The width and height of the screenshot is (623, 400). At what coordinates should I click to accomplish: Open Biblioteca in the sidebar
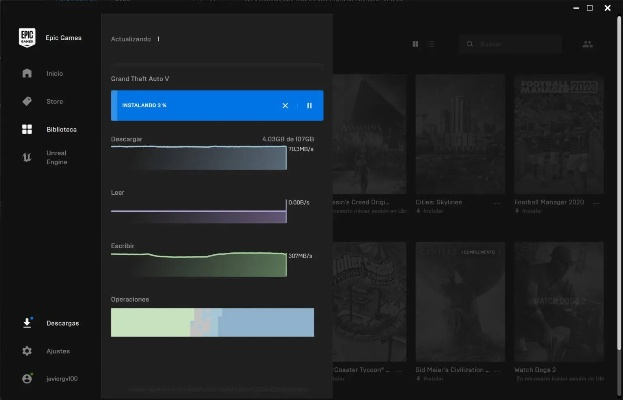pyautogui.click(x=62, y=129)
